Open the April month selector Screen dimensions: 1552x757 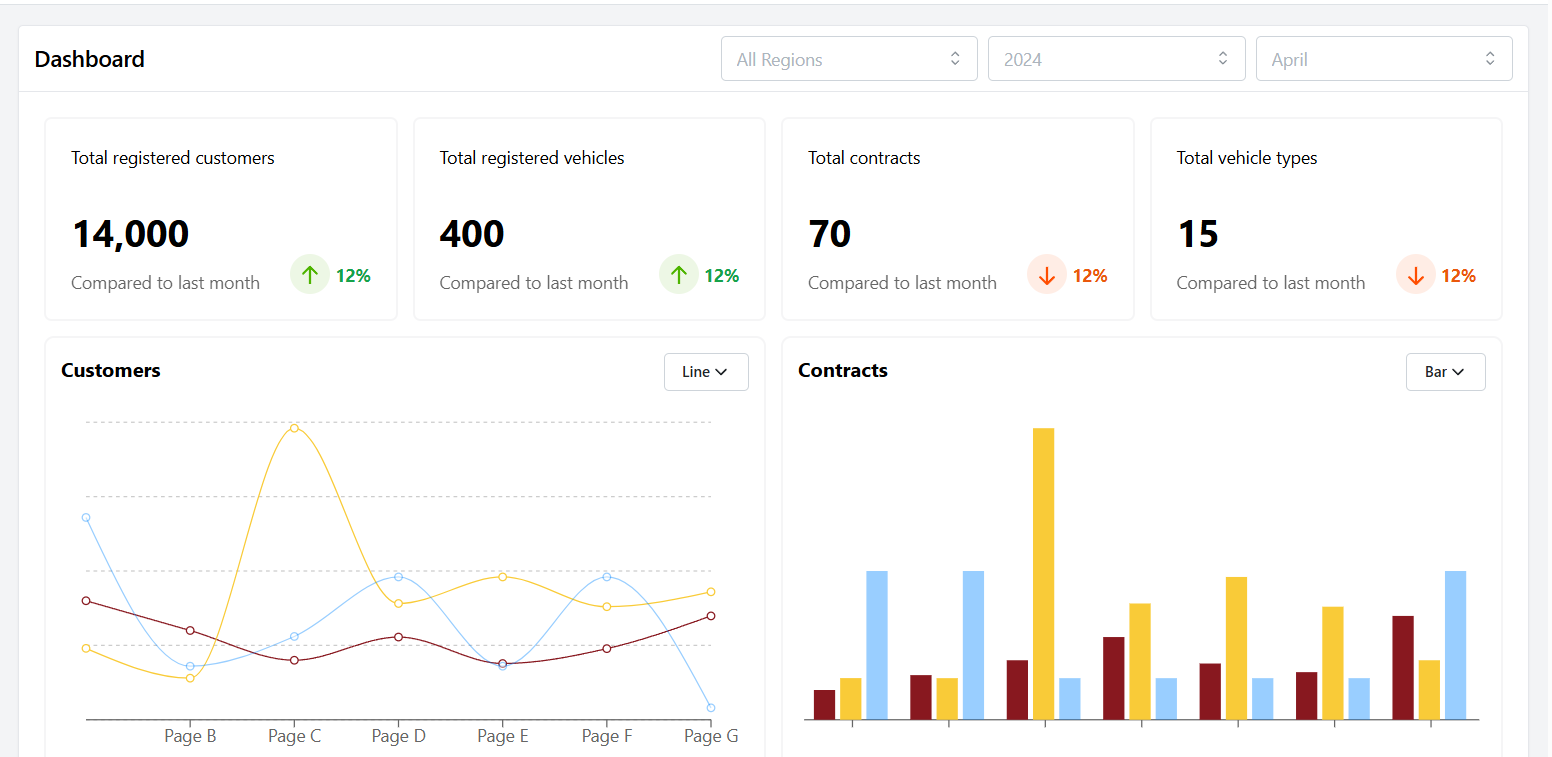click(1384, 58)
